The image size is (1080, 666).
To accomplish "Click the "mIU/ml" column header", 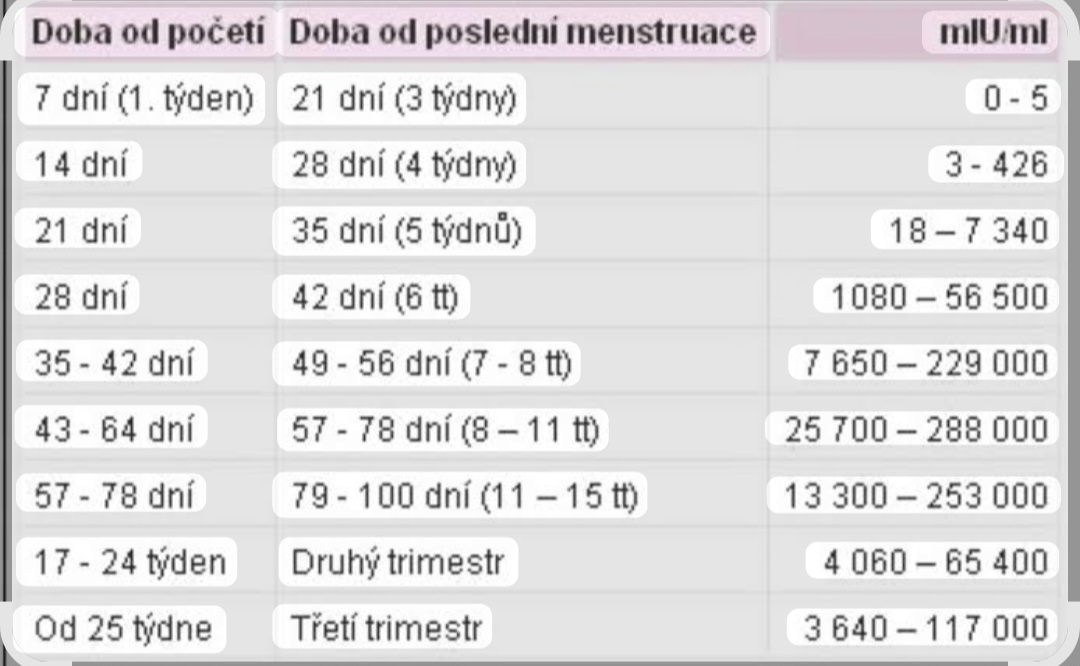I will tap(993, 34).
